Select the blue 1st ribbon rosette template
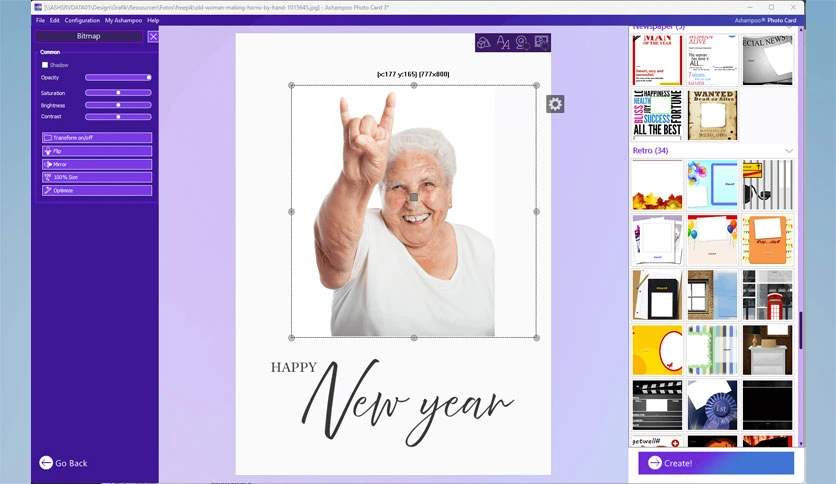 pyautogui.click(x=712, y=405)
